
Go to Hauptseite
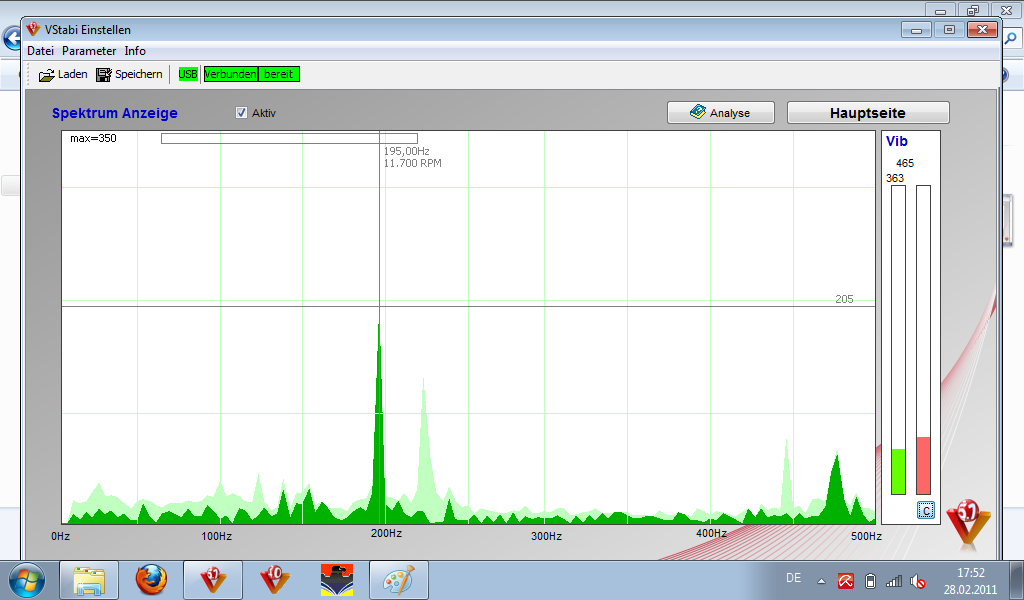pyautogui.click(x=868, y=113)
